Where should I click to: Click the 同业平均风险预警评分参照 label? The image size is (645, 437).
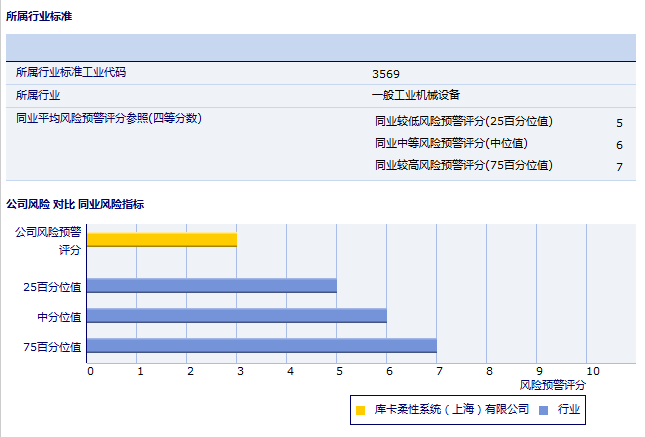[109, 118]
